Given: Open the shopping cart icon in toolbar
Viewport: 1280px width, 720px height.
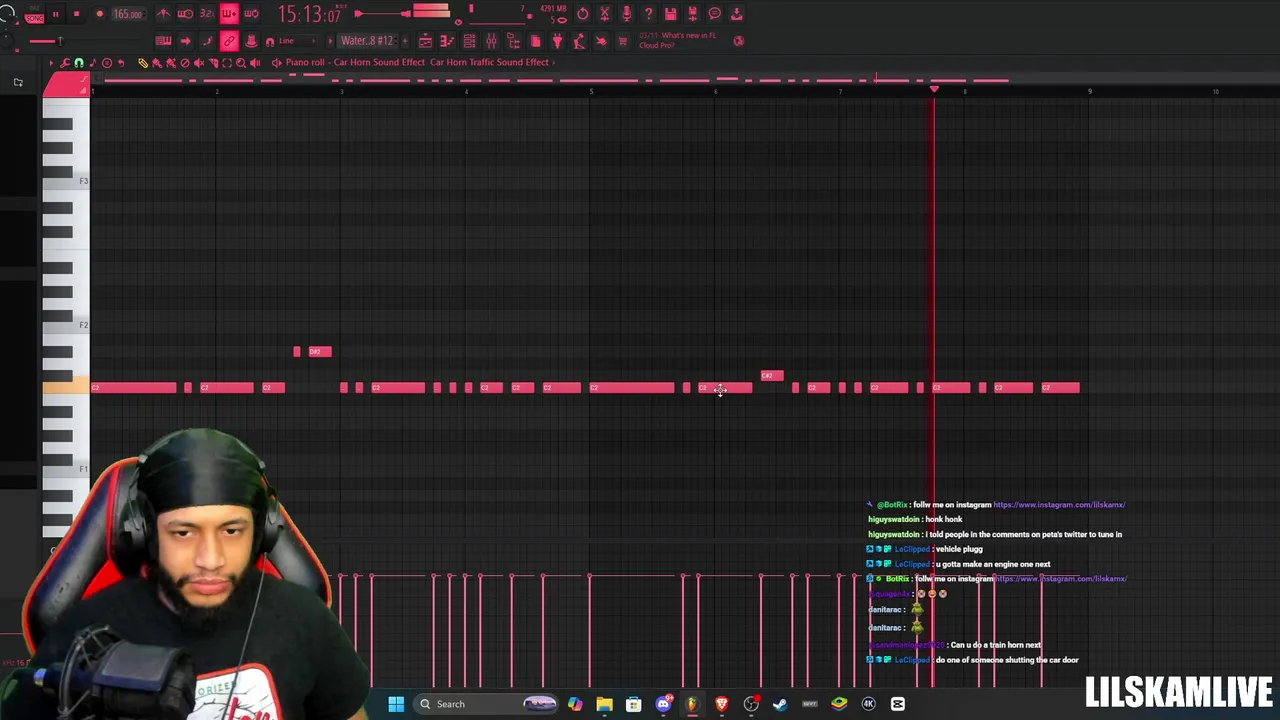Looking at the screenshot, I should tap(623, 41).
